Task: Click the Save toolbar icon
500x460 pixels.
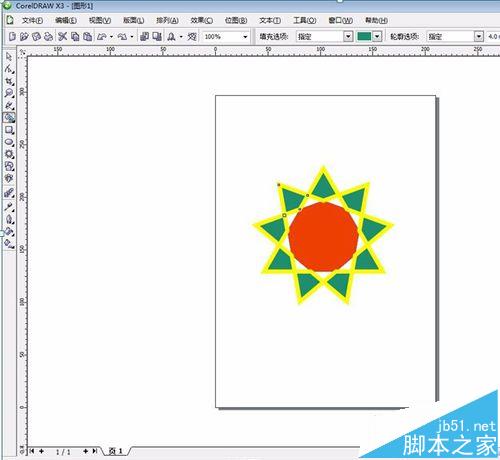Action: pyautogui.click(x=36, y=36)
